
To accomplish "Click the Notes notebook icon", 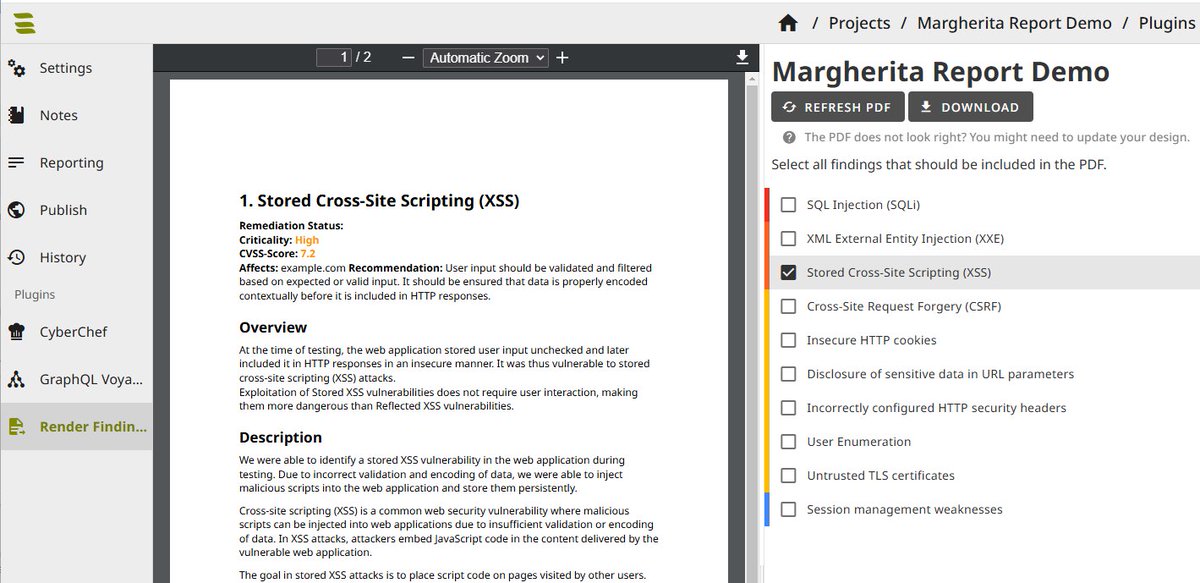I will pos(17,115).
